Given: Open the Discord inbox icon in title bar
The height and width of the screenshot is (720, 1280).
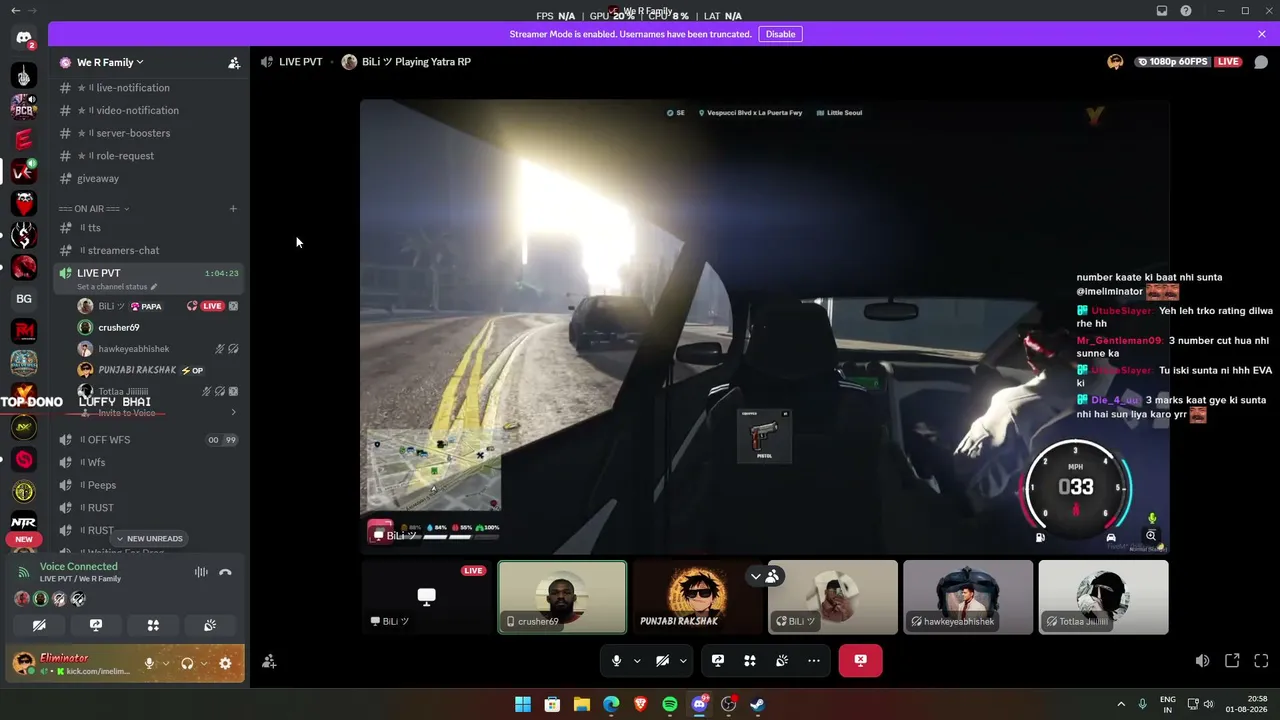Looking at the screenshot, I should click(1162, 11).
